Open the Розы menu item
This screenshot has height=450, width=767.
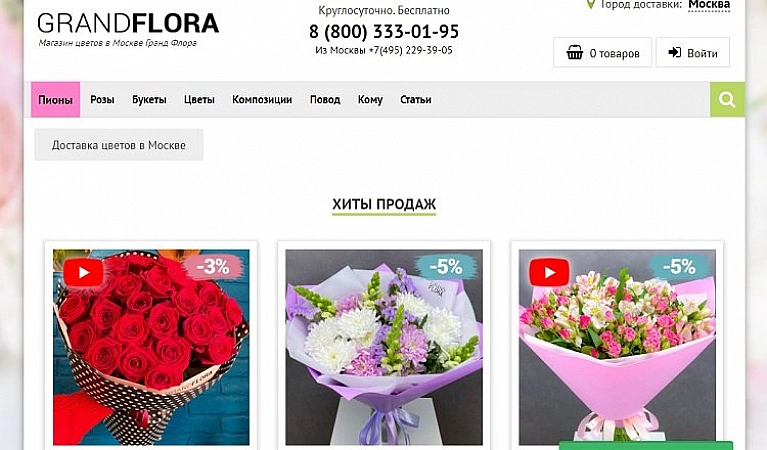(102, 100)
